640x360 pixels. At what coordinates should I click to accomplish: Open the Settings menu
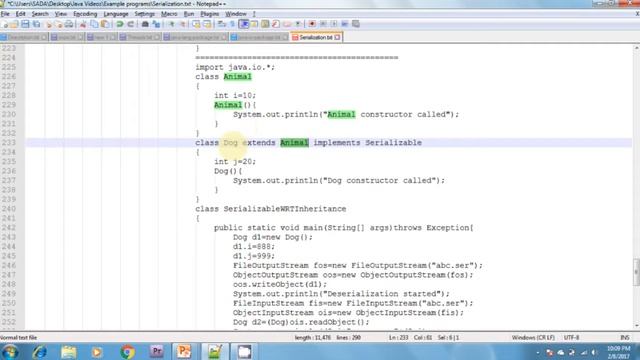pos(144,14)
